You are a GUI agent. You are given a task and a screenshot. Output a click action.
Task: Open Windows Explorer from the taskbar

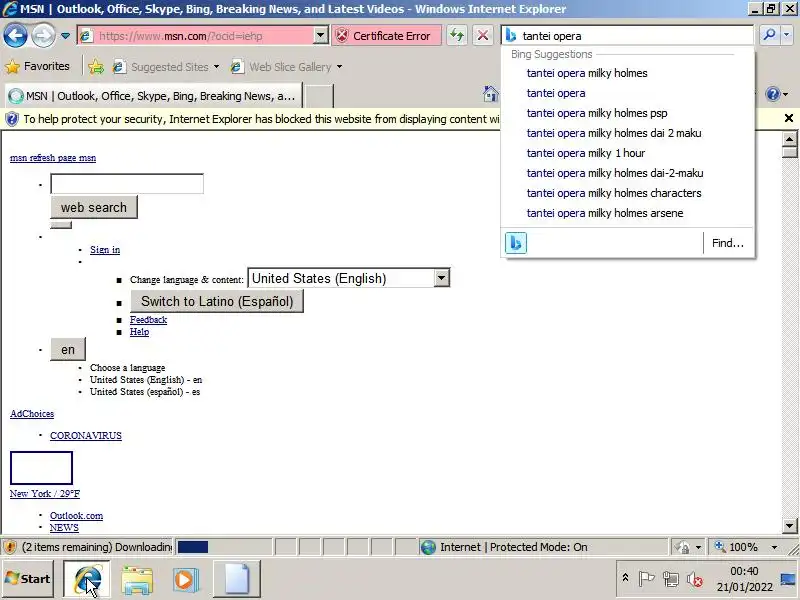tap(137, 579)
